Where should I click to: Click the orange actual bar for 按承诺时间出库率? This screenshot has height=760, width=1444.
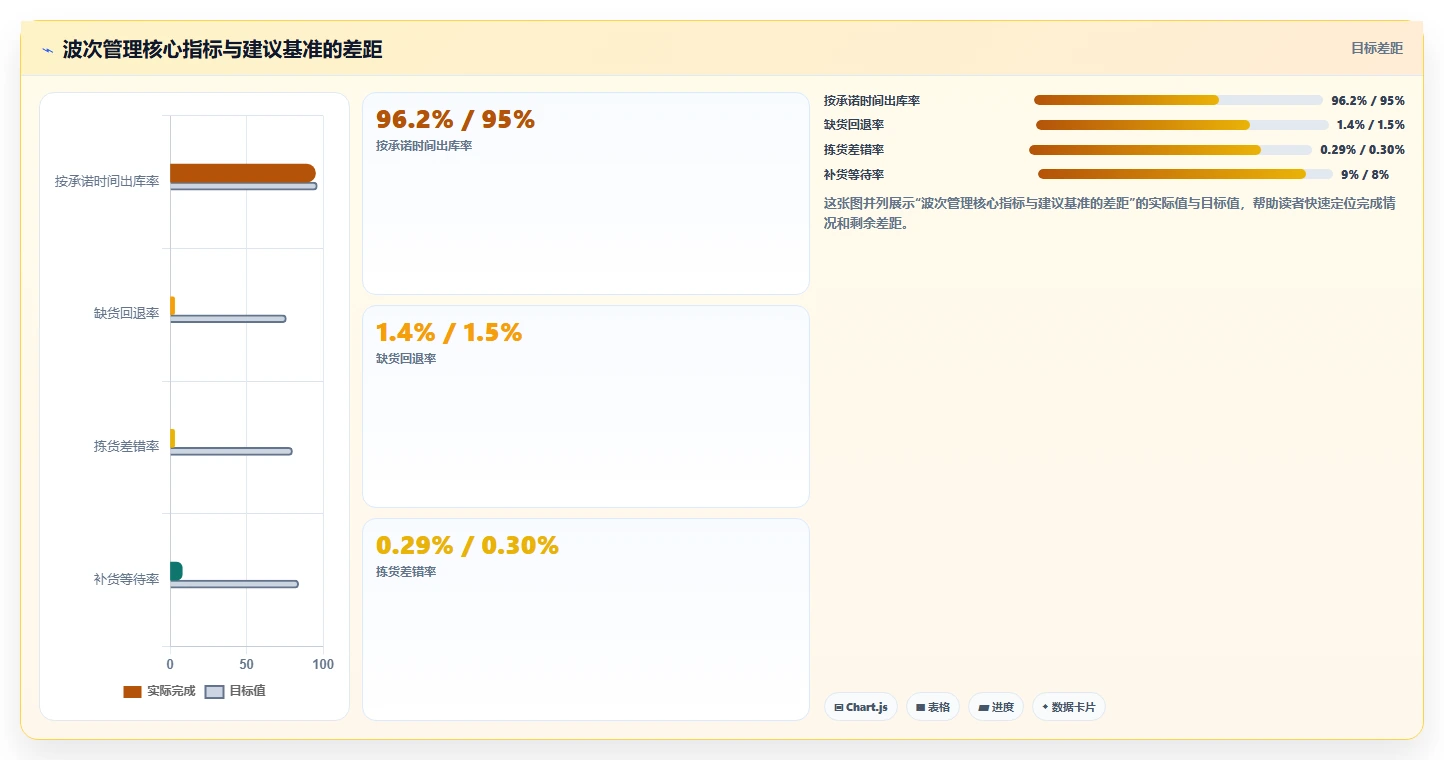coord(243,173)
